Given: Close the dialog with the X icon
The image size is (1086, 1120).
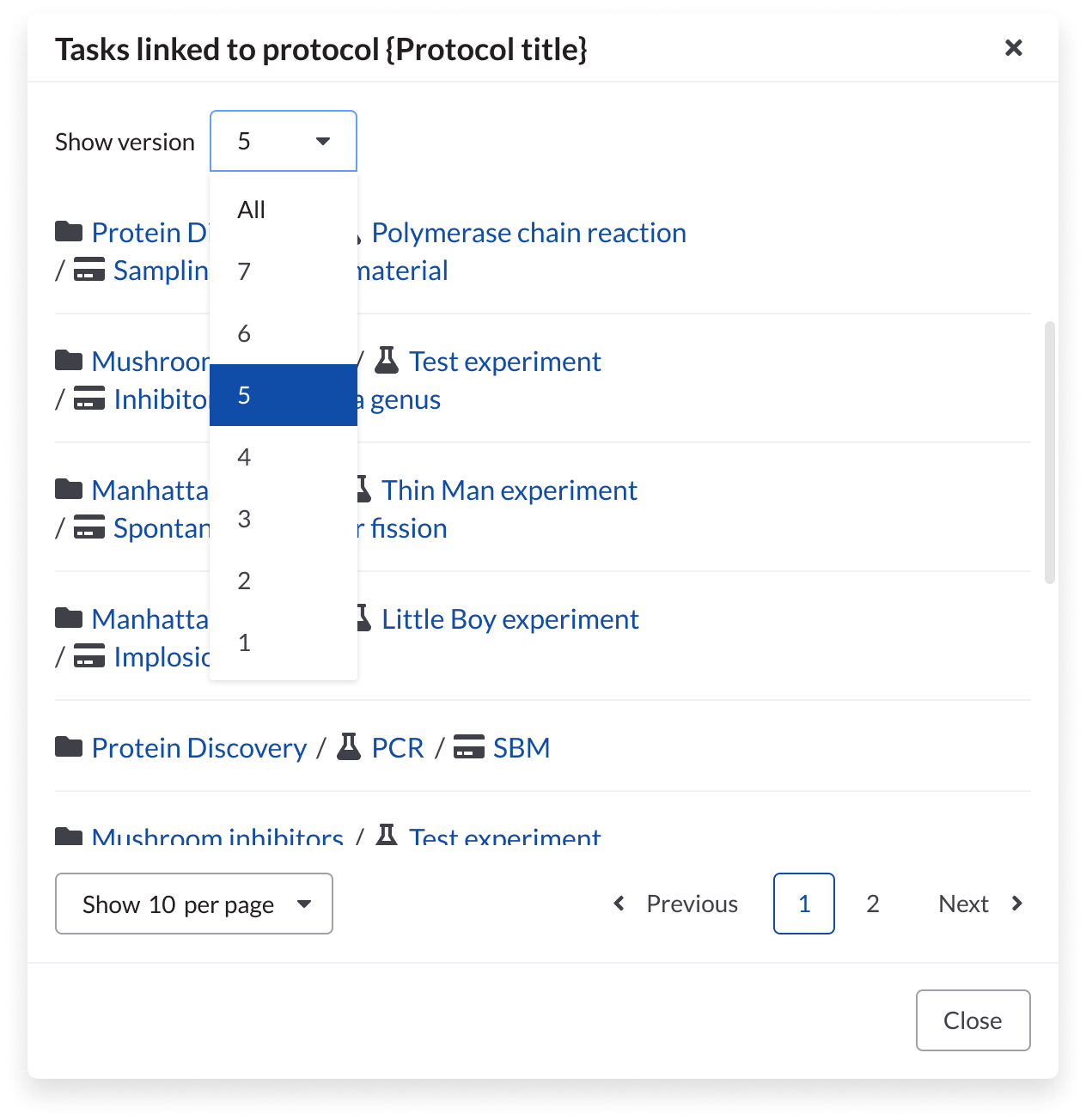Looking at the screenshot, I should pyautogui.click(x=1014, y=48).
